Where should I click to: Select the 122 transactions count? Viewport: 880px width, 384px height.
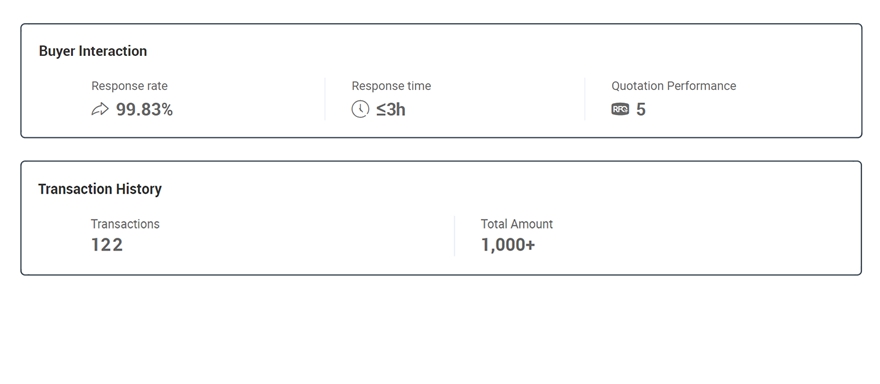pos(107,245)
